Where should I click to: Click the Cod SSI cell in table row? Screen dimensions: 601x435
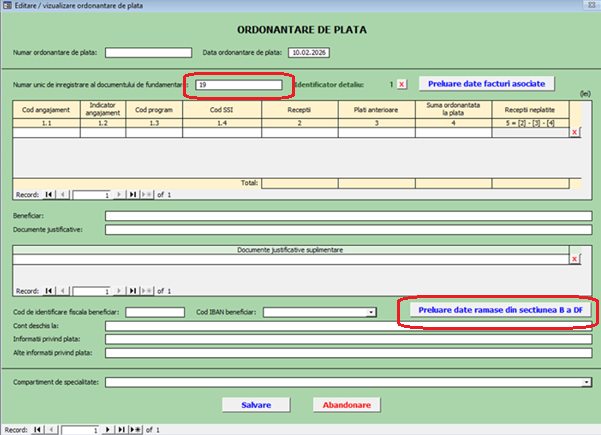click(x=222, y=133)
